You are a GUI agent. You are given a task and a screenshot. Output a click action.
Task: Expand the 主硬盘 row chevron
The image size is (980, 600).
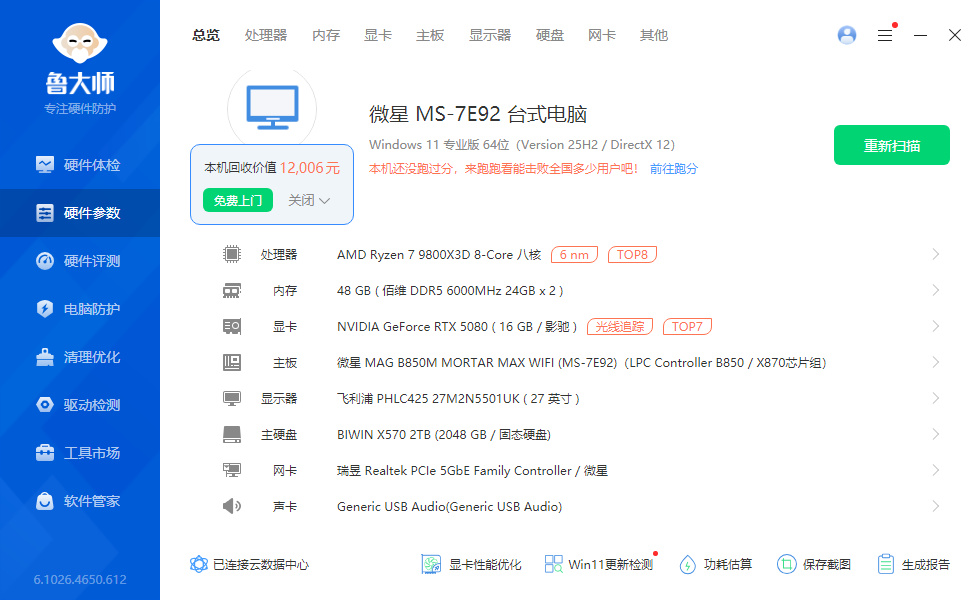point(936,434)
